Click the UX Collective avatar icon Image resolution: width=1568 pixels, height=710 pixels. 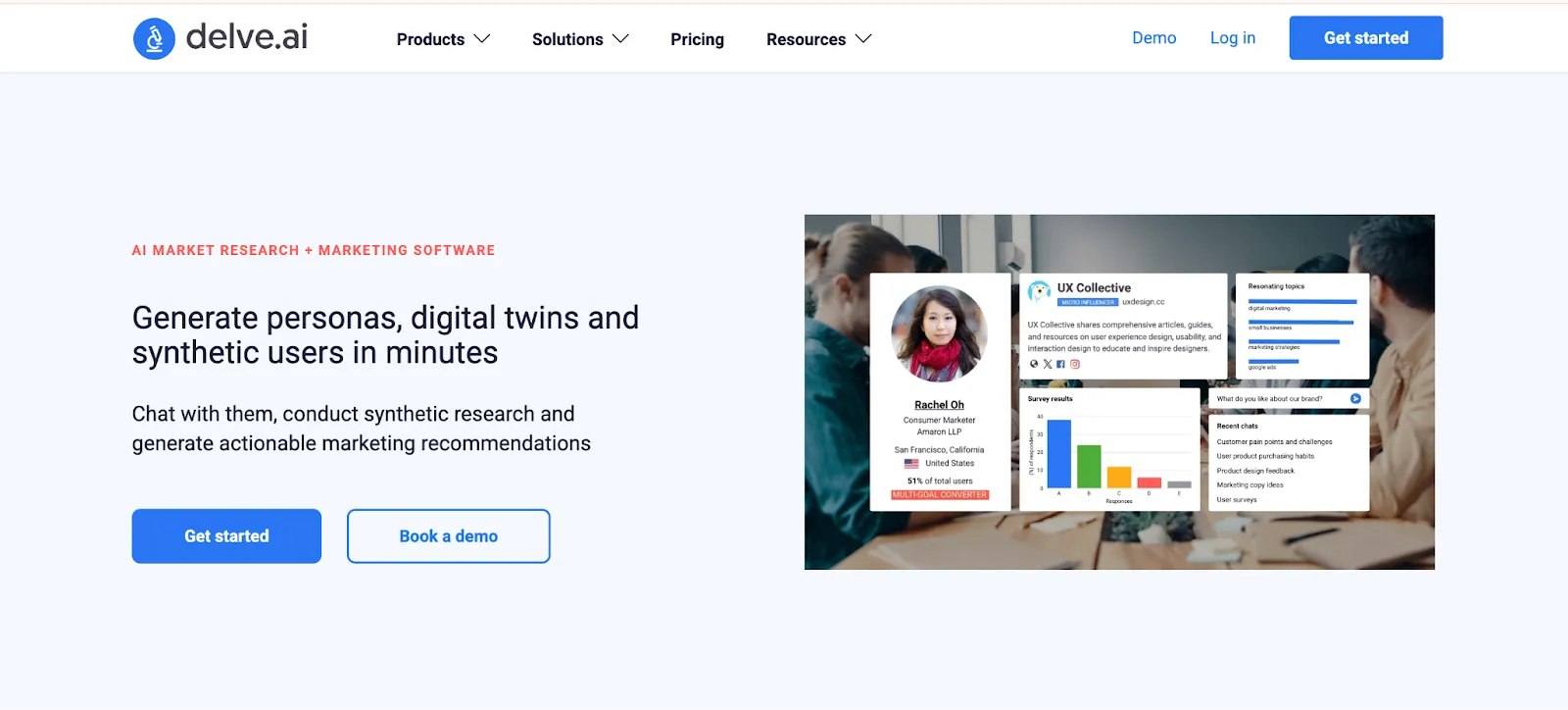coord(1039,292)
